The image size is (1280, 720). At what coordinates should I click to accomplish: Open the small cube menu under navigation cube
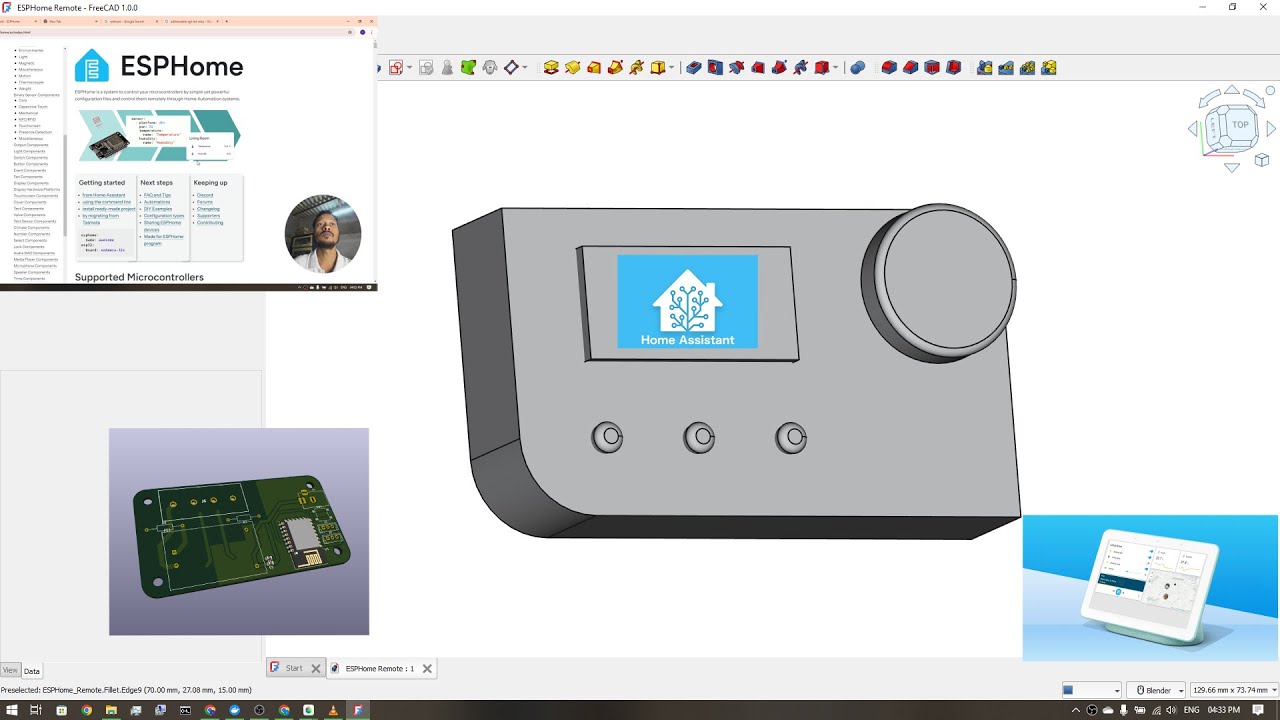pos(1262,160)
